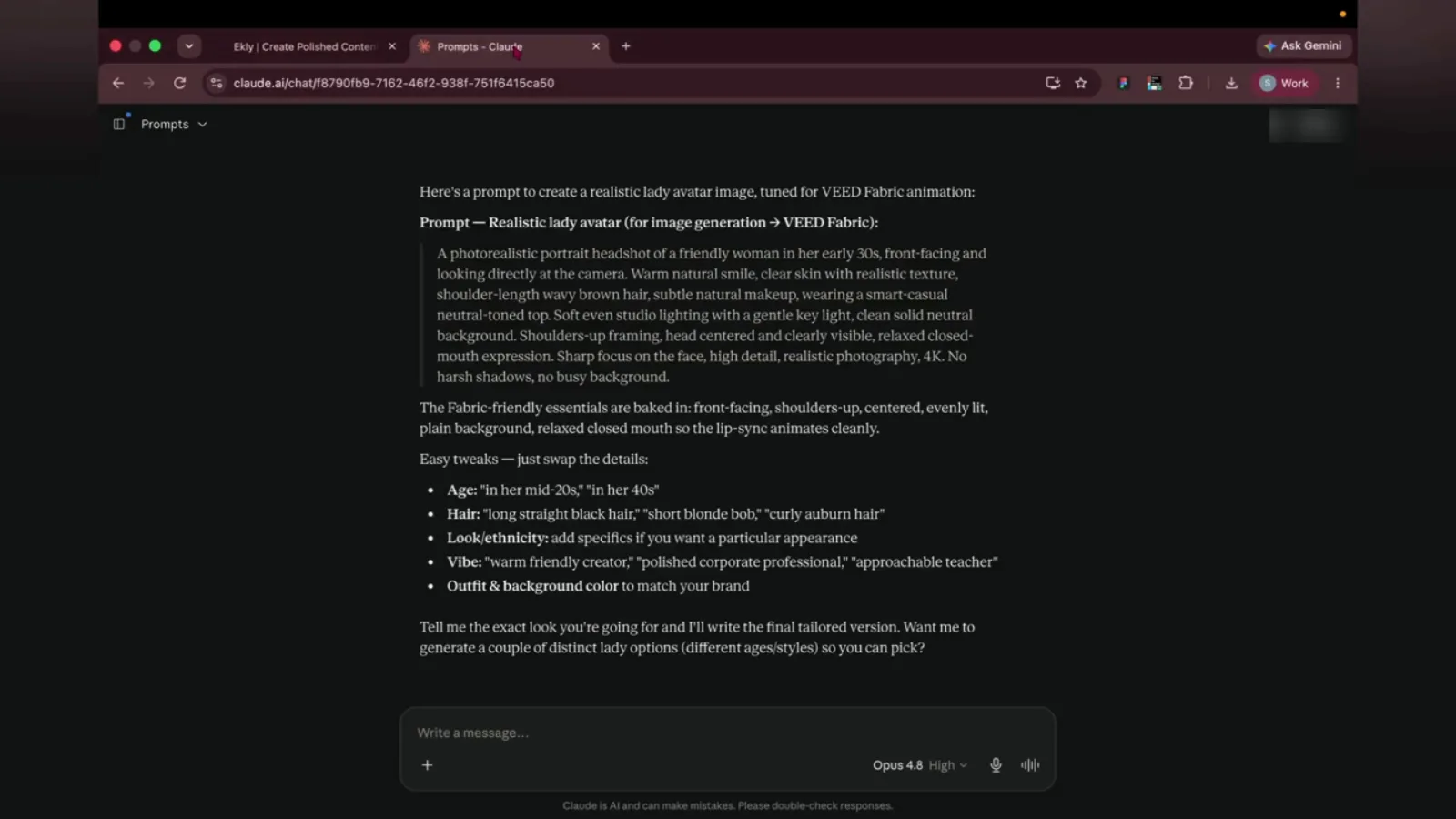
Task: Start dictation with the microphone icon
Action: (x=996, y=765)
